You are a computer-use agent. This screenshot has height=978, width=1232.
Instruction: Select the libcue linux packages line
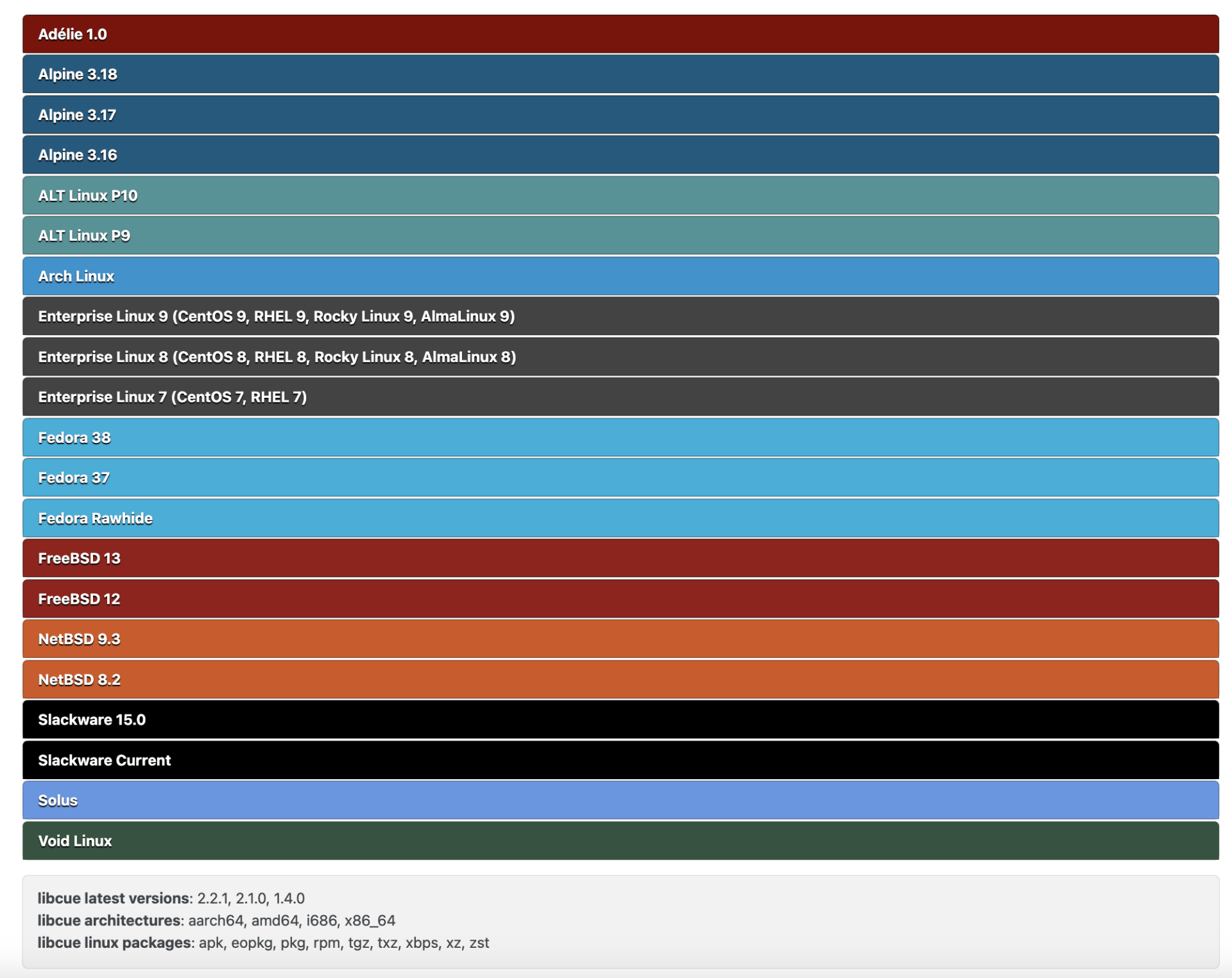click(x=263, y=943)
